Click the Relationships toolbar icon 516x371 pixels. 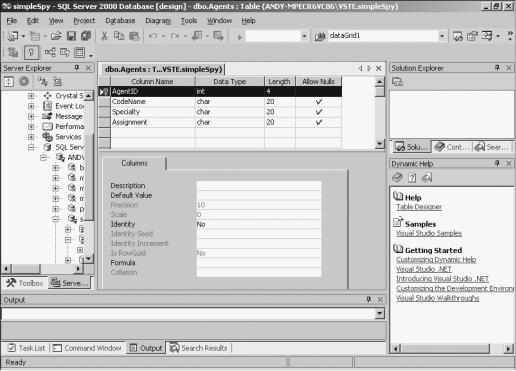(50, 52)
